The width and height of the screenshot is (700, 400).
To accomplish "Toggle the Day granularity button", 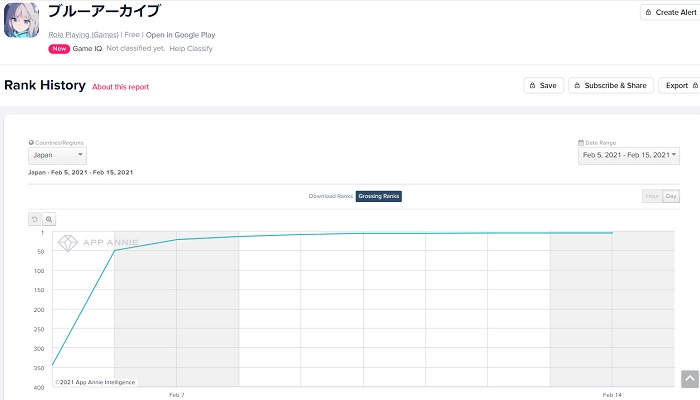I will (671, 196).
